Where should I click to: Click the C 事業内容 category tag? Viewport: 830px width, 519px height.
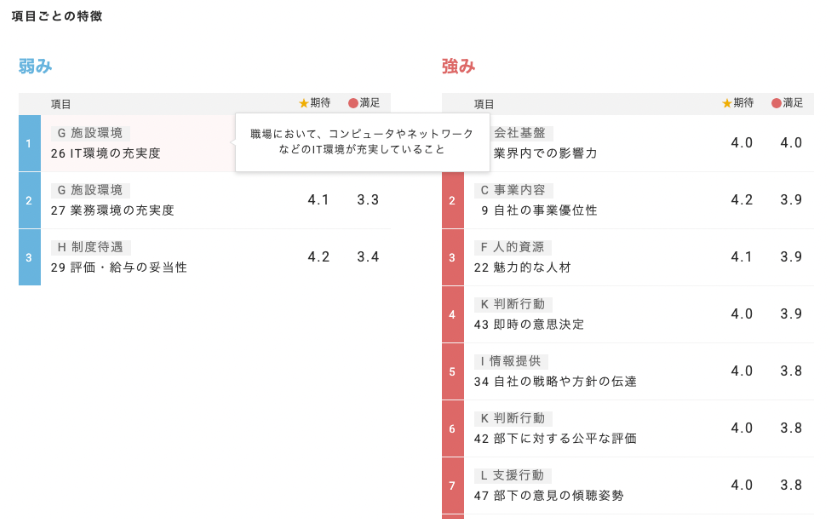click(513, 190)
